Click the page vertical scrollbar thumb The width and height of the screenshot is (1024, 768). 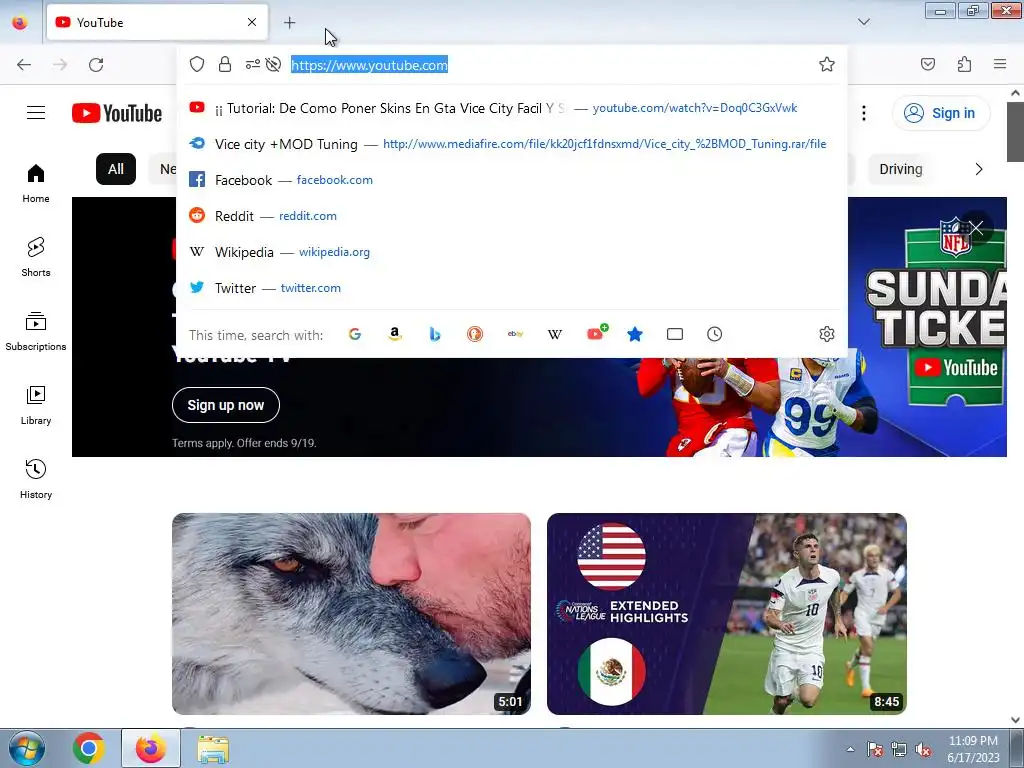tap(1015, 131)
